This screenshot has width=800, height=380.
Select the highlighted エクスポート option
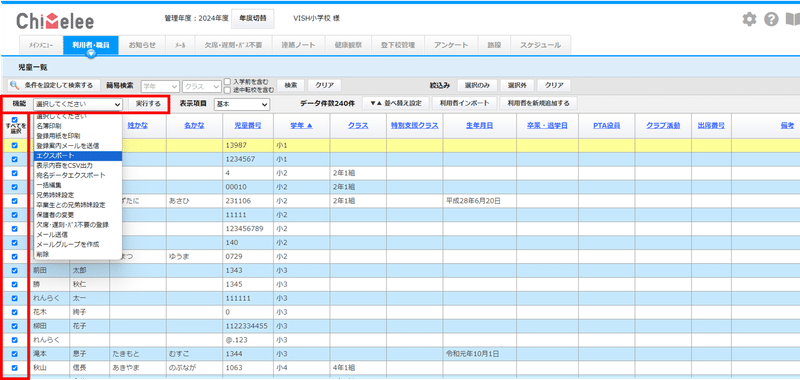78,156
